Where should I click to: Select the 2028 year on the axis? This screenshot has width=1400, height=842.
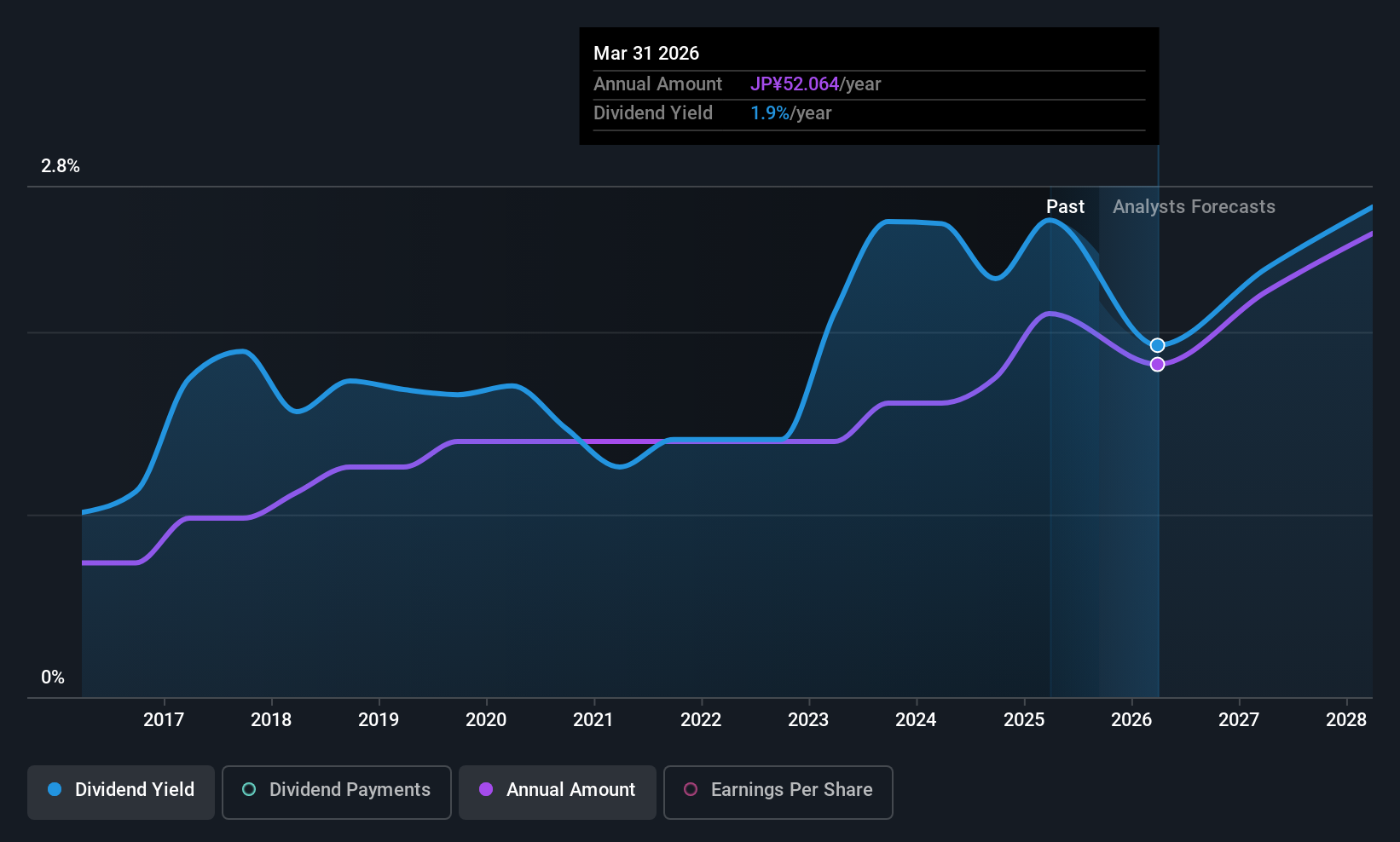1346,720
